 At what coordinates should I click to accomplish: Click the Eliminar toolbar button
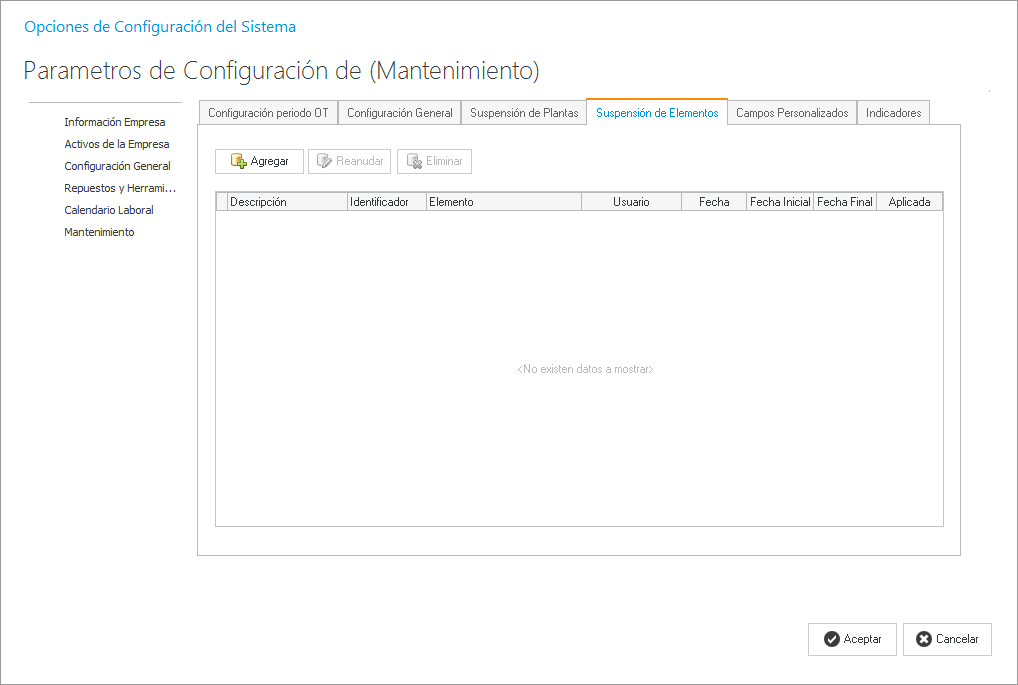[x=434, y=161]
